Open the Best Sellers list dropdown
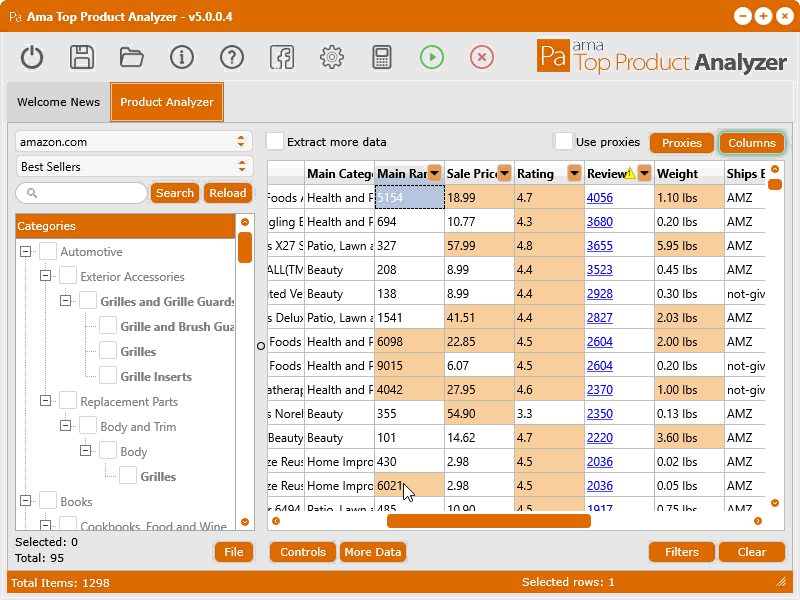Image resolution: width=800 pixels, height=600 pixels. [134, 167]
